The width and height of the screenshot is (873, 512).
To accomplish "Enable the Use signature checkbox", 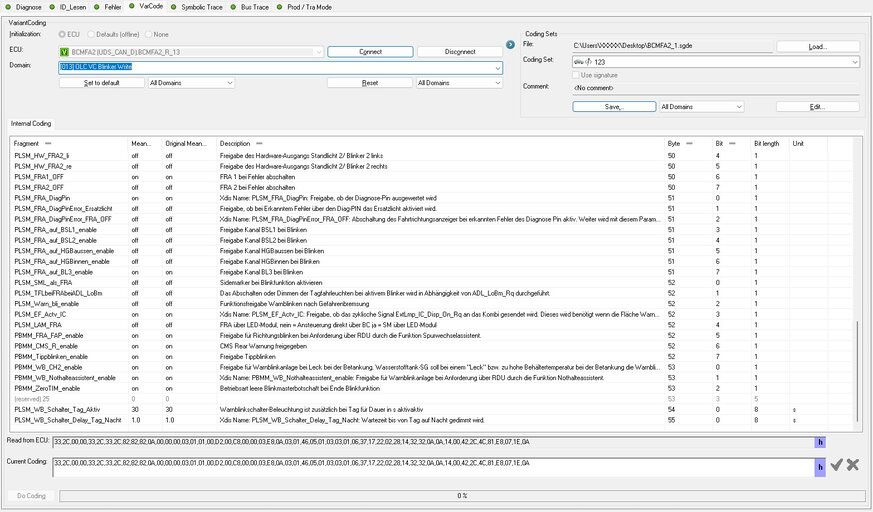I will pyautogui.click(x=572, y=75).
